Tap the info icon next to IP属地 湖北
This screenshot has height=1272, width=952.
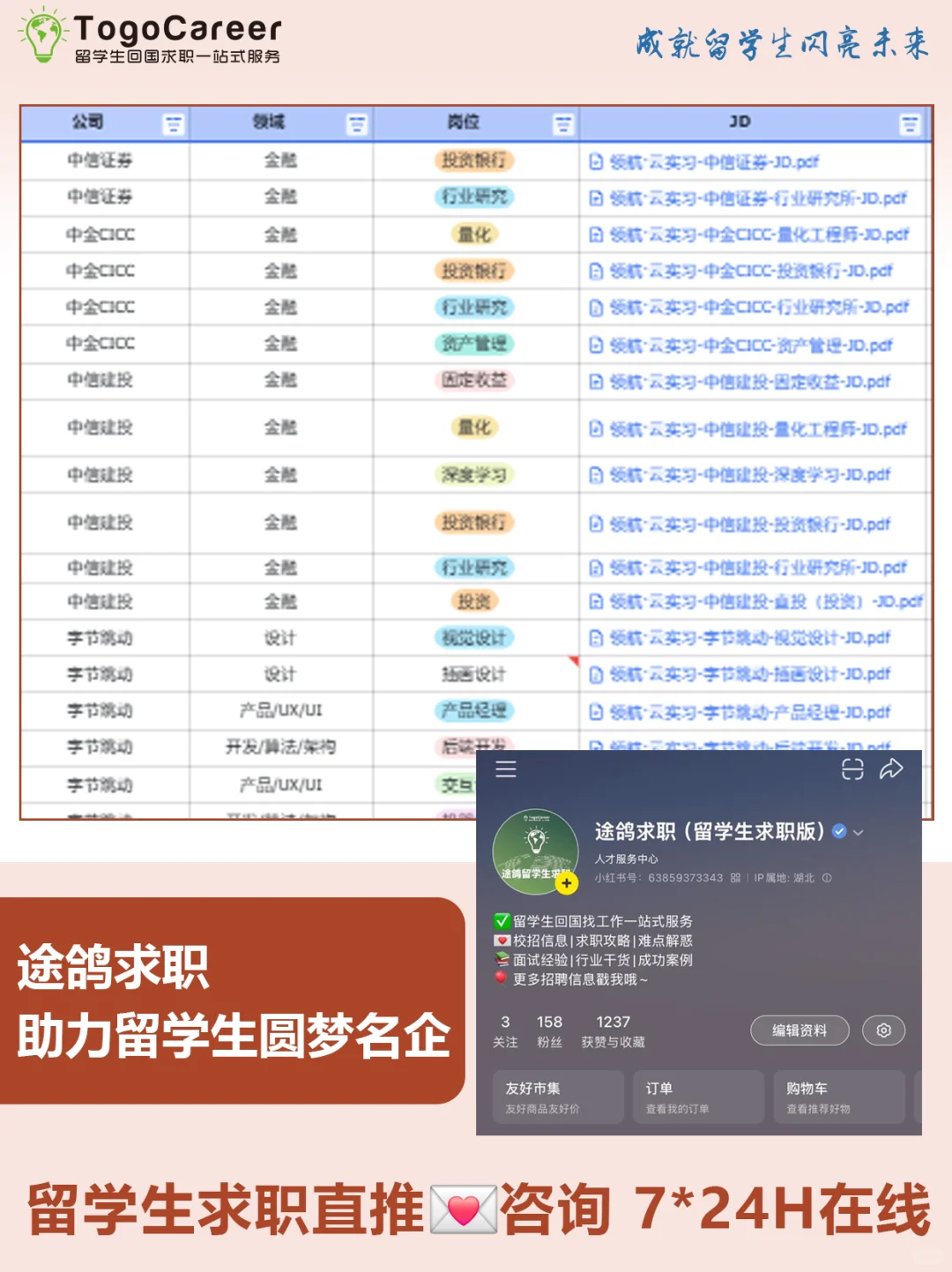827,878
